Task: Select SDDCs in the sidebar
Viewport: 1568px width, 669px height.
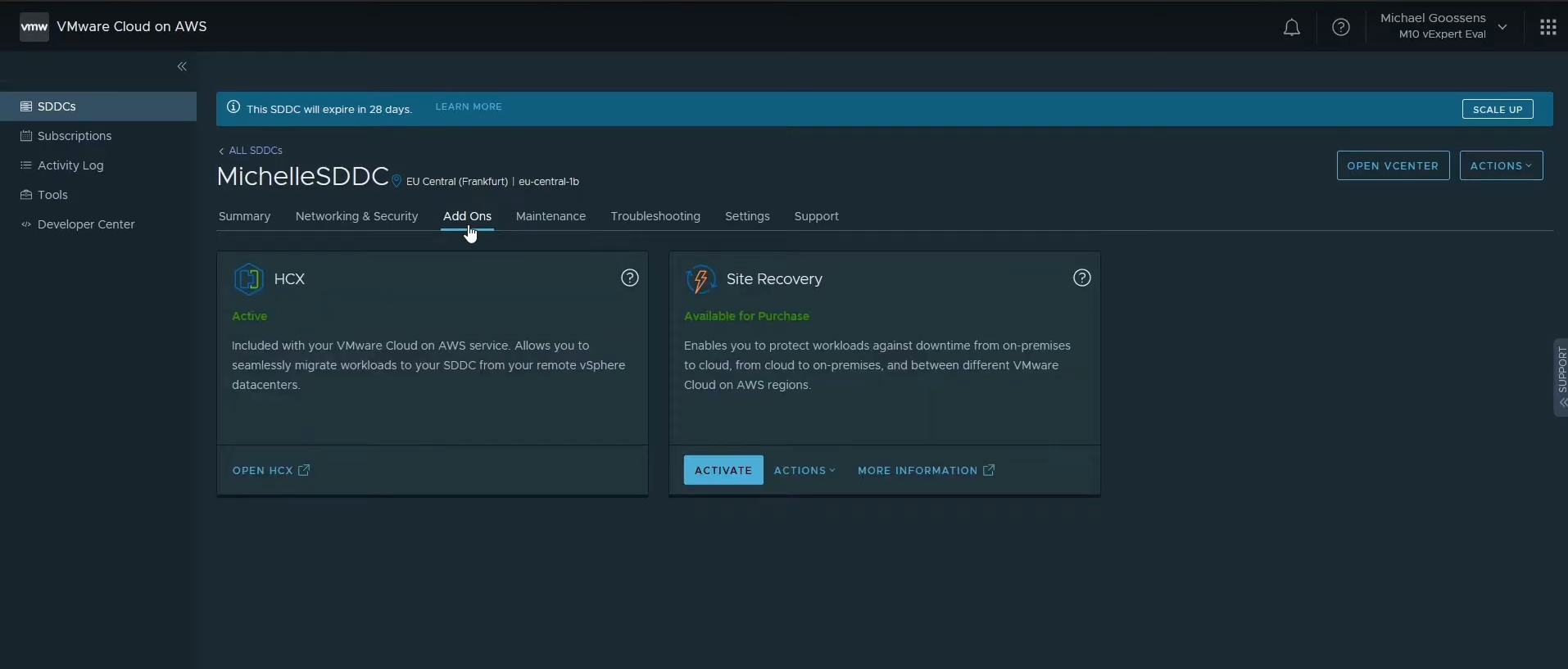Action: 98,106
